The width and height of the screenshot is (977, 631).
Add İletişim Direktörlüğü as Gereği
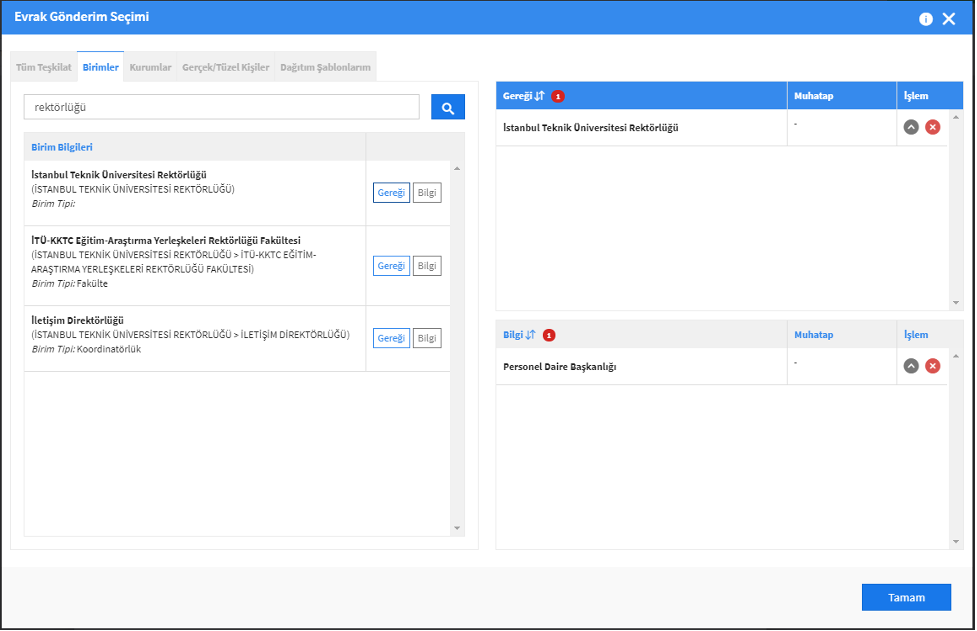pos(391,338)
